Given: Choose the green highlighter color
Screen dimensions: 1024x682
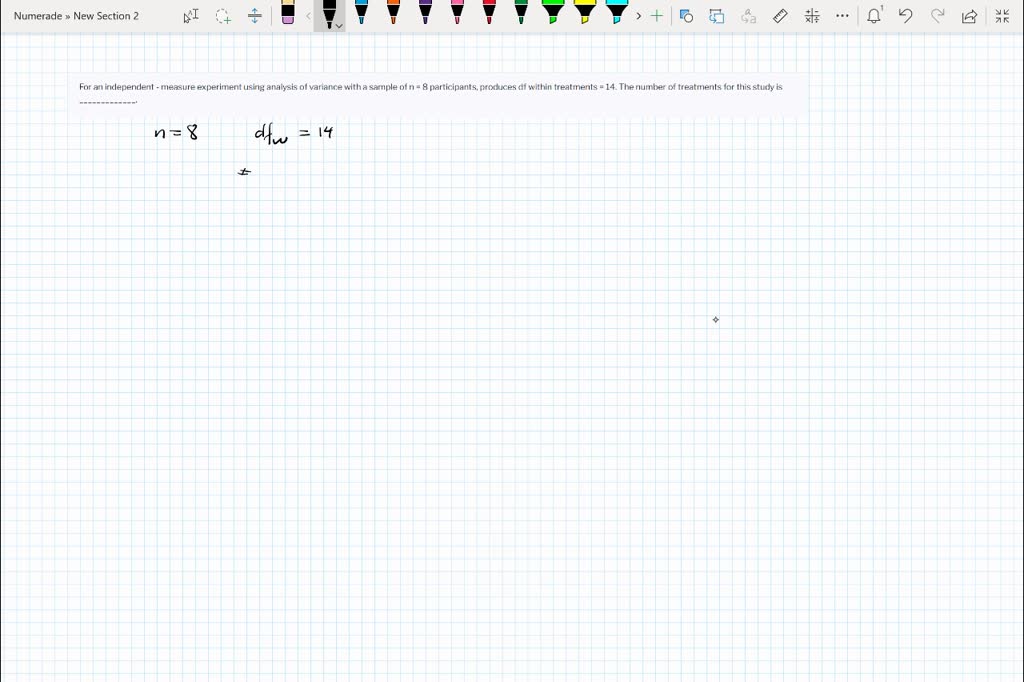Looking at the screenshot, I should (553, 15).
